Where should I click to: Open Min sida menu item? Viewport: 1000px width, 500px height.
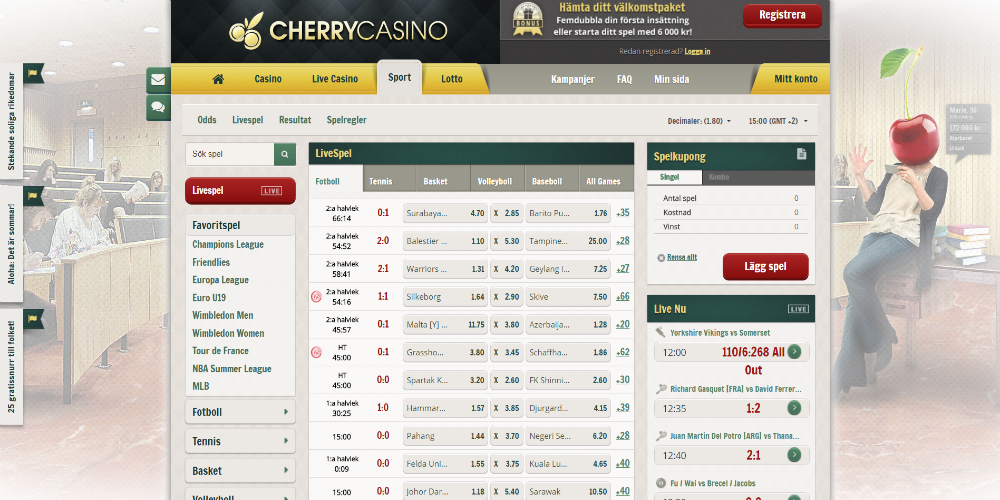[x=672, y=79]
